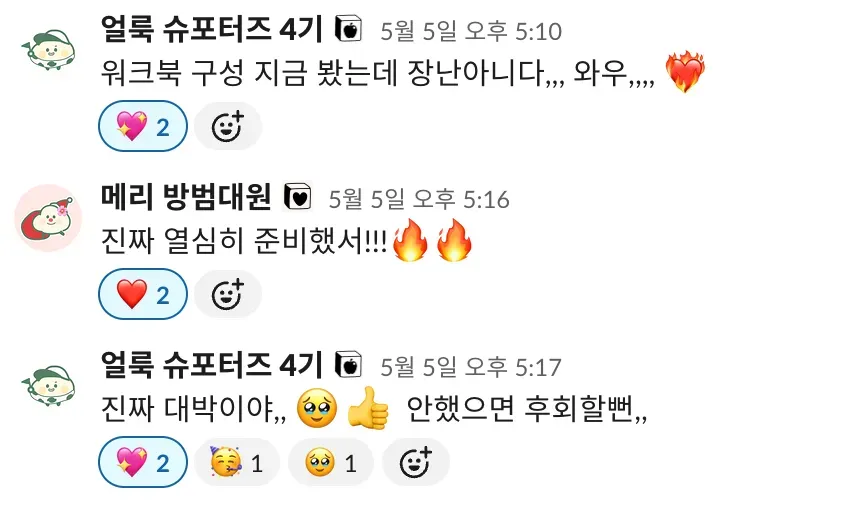The image size is (845, 508).
Task: Add a reaction to the 5:16 message
Action: (x=228, y=294)
